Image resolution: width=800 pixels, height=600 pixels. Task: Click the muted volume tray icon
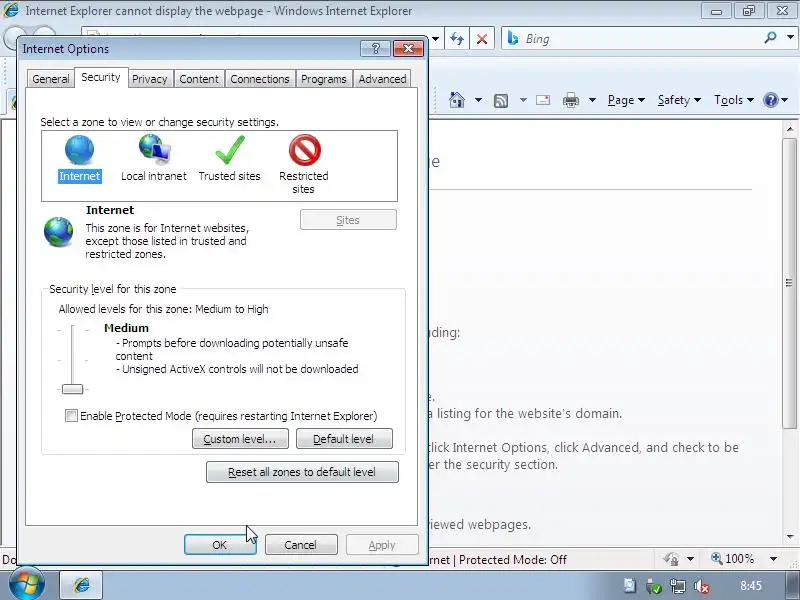point(702,586)
